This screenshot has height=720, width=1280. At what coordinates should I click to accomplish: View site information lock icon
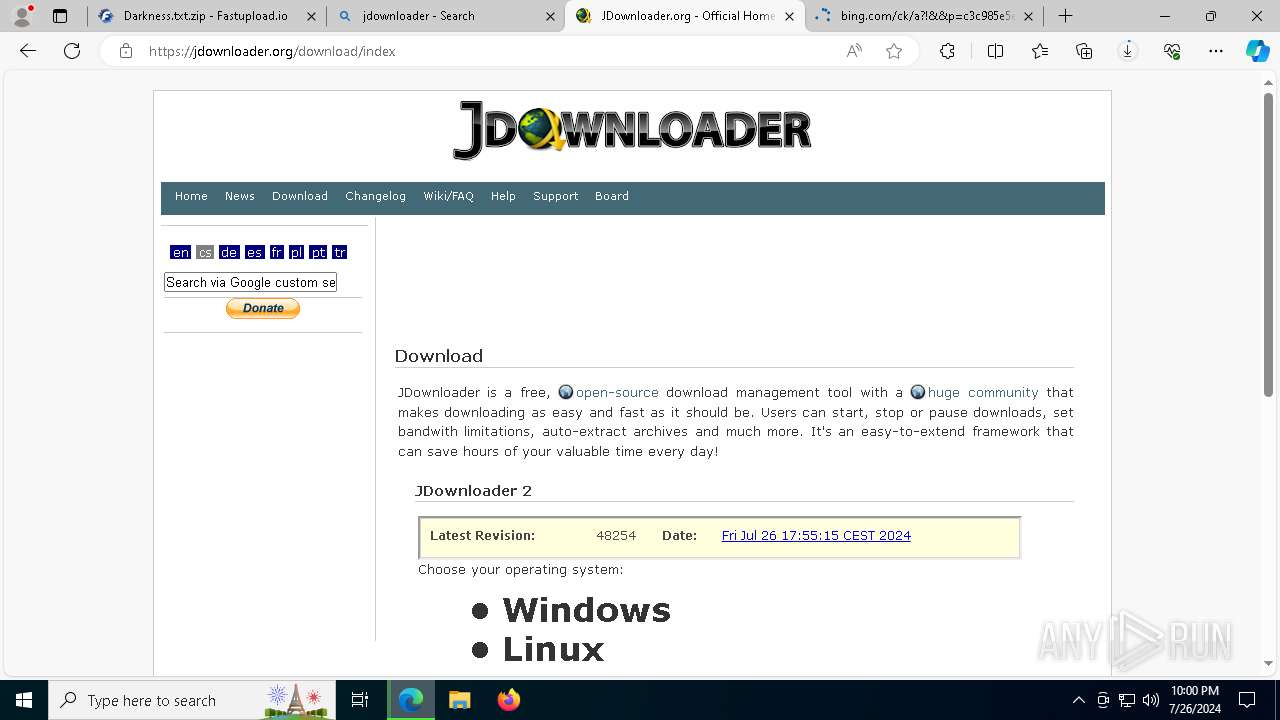click(126, 51)
